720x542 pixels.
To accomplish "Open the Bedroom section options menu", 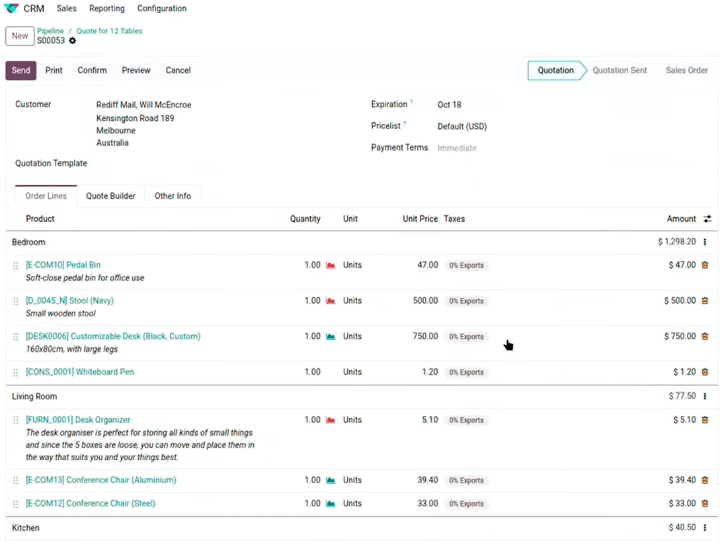I will 705,242.
